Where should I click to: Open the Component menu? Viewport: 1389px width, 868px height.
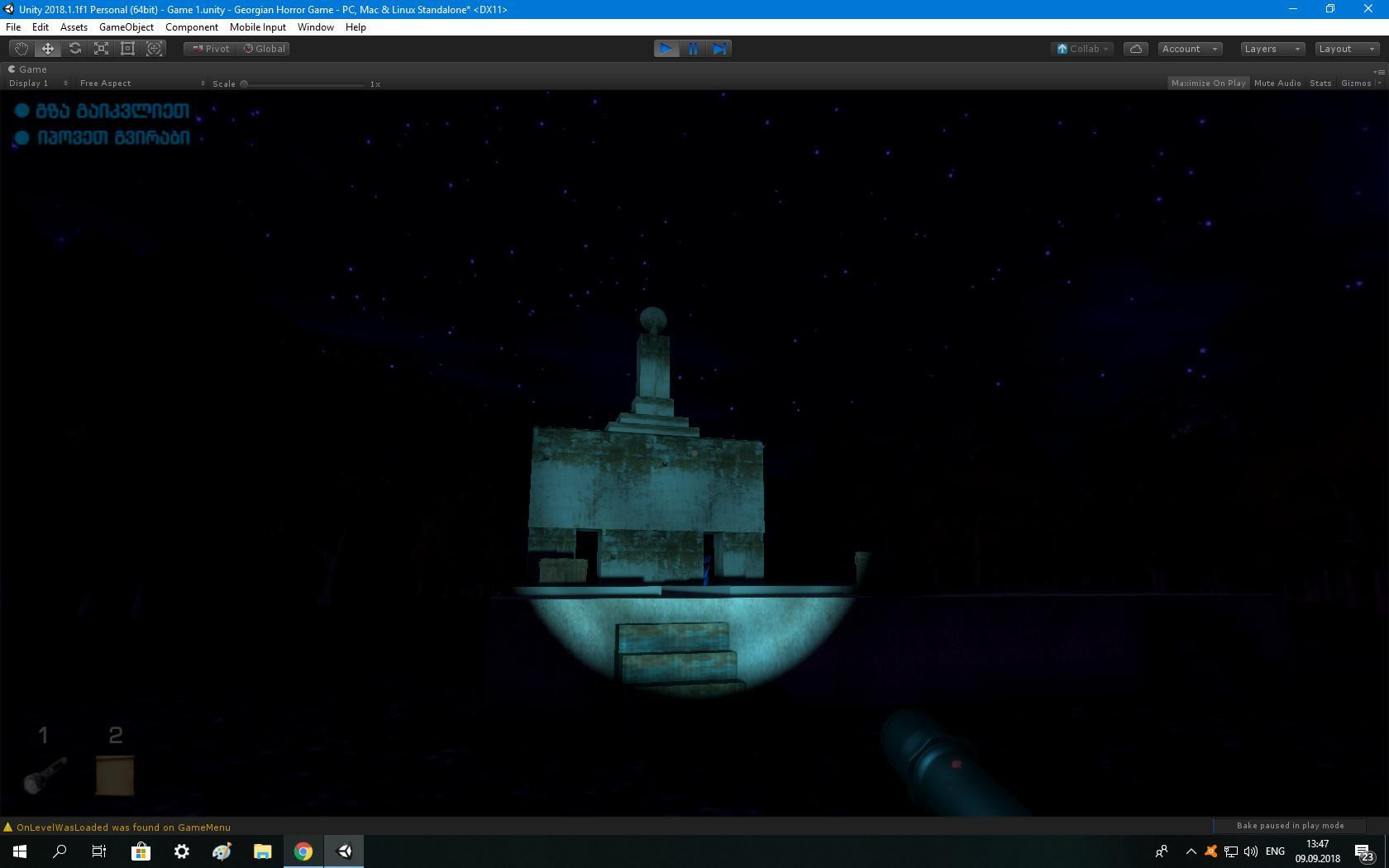192,27
